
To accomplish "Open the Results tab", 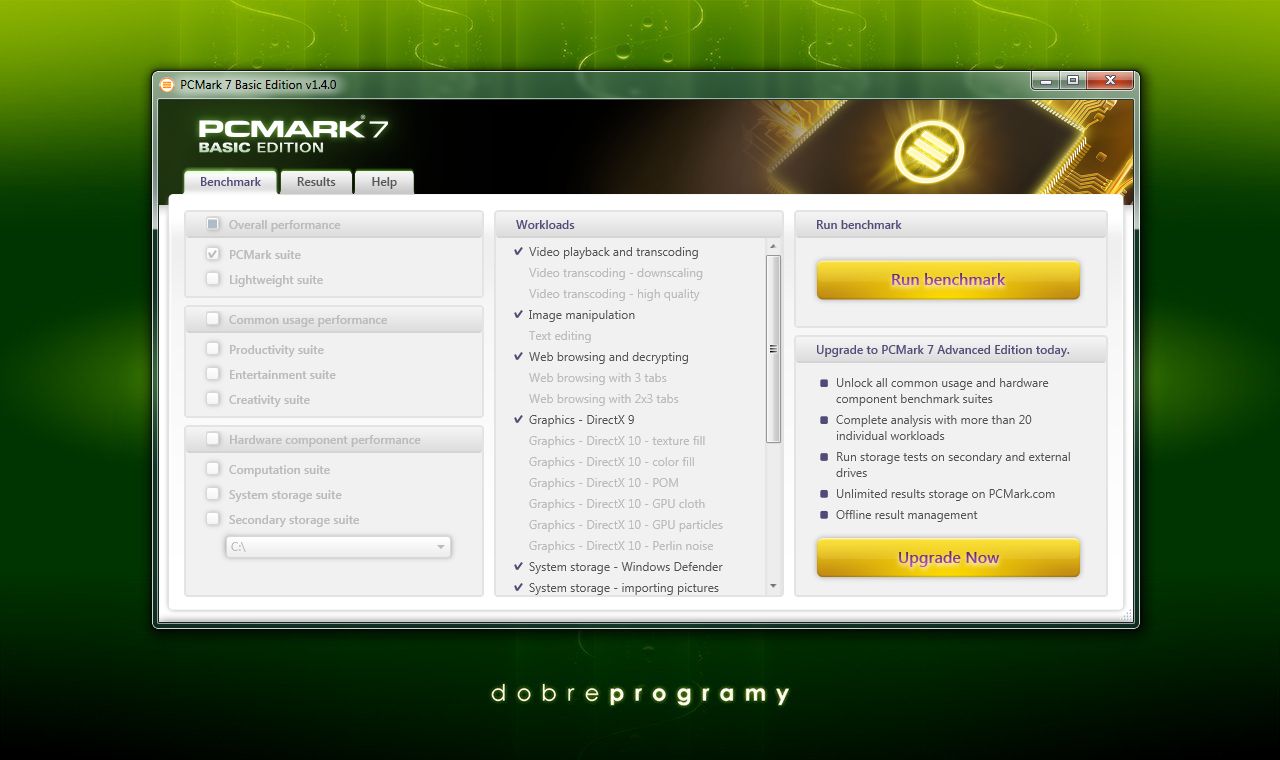I will click(316, 182).
